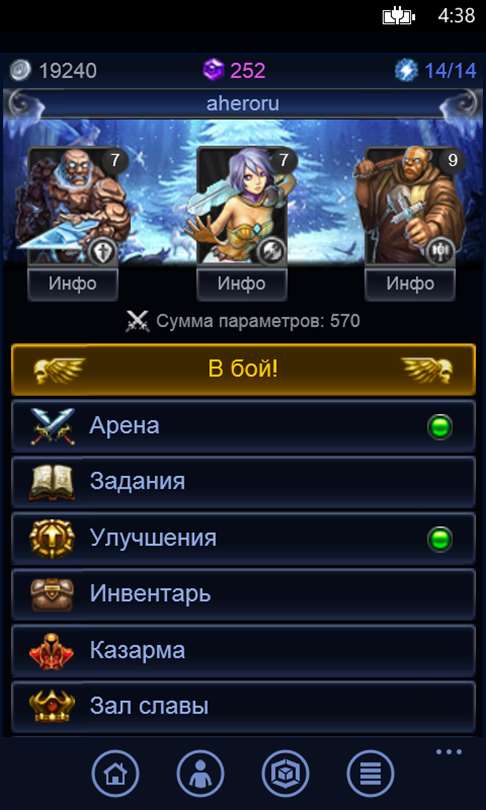Screen dimensions: 486x810
Task: Open the cube shop icon in bottom bar
Action: [286, 773]
